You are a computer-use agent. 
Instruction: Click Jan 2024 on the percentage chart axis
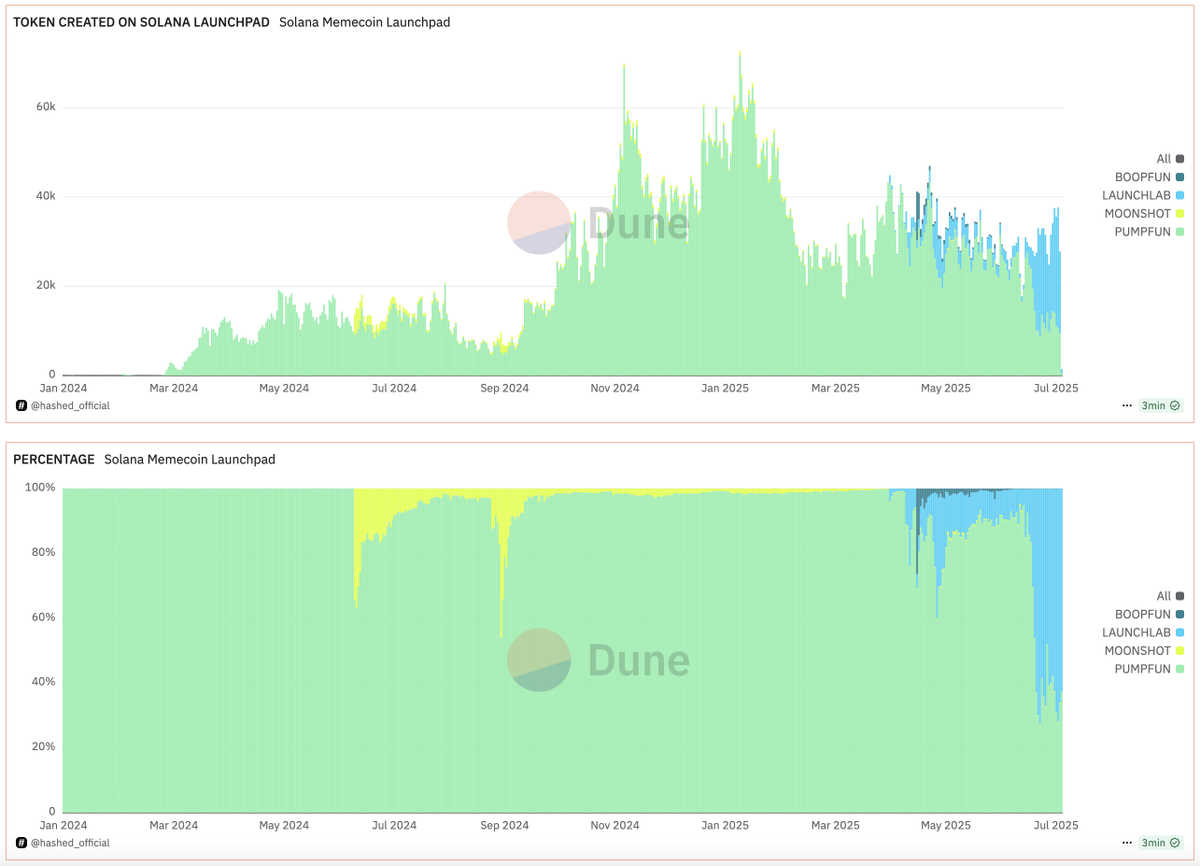tap(63, 825)
